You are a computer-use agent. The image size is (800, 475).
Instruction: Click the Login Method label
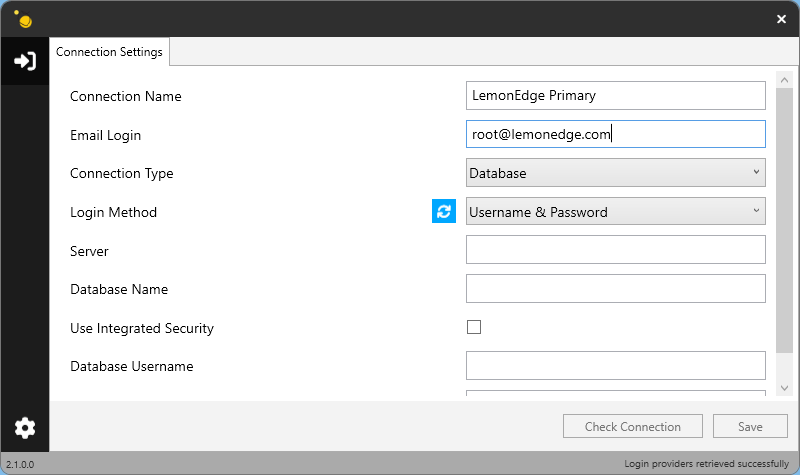113,212
